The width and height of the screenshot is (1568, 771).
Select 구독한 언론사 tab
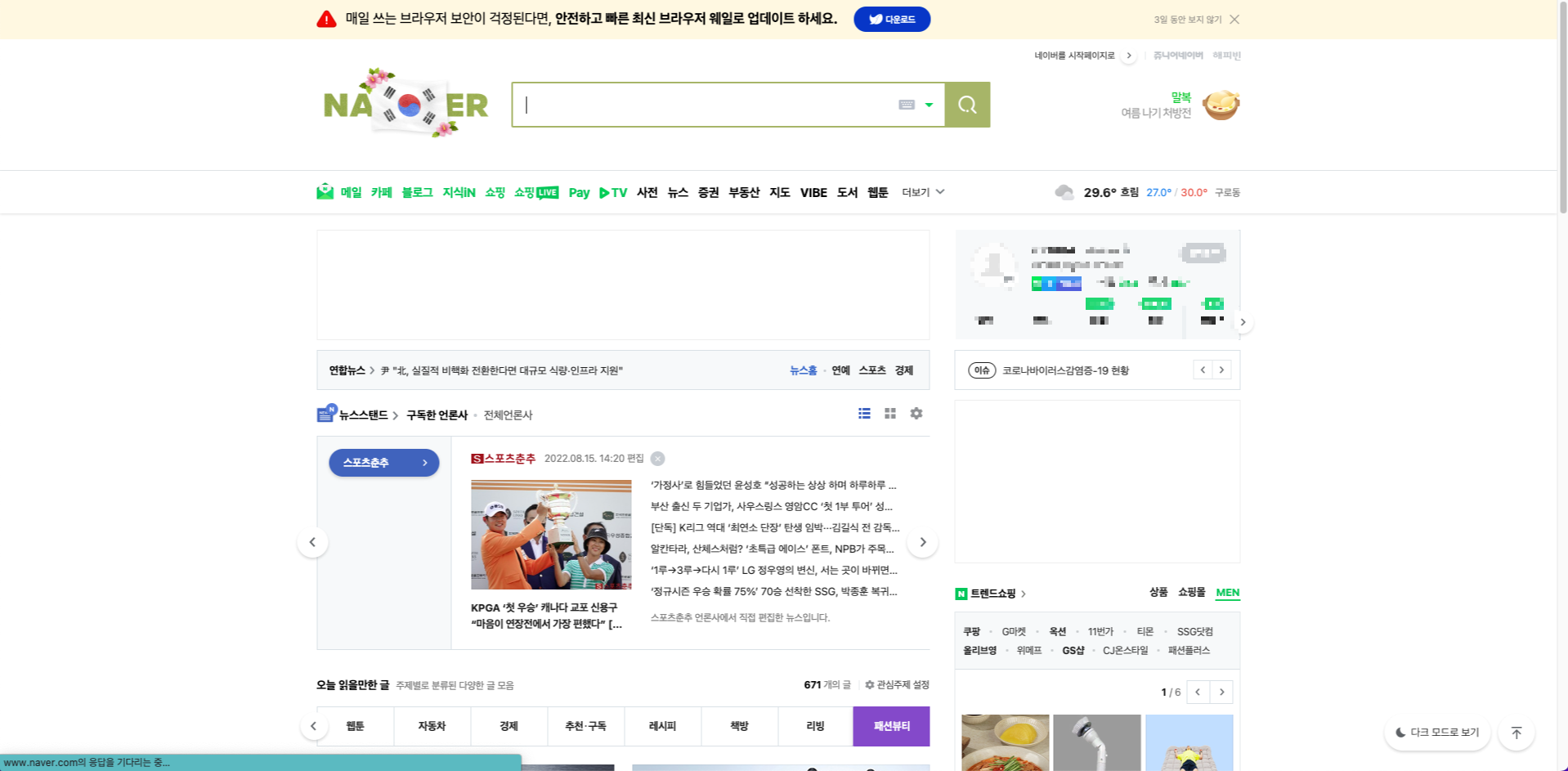click(437, 415)
